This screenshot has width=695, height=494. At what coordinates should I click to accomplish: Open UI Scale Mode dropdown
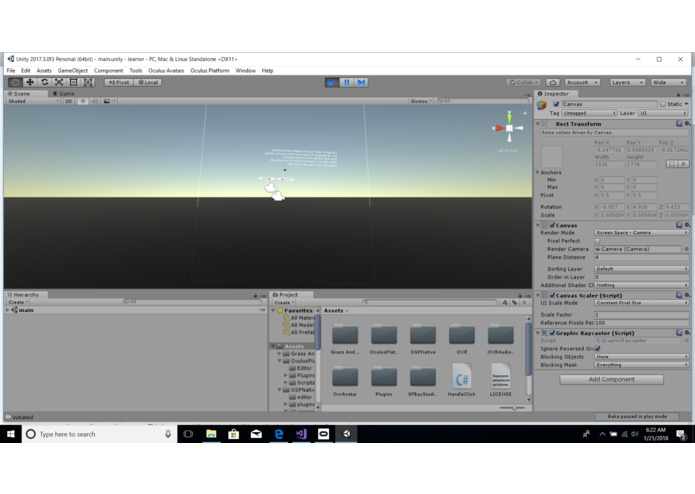[x=641, y=303]
